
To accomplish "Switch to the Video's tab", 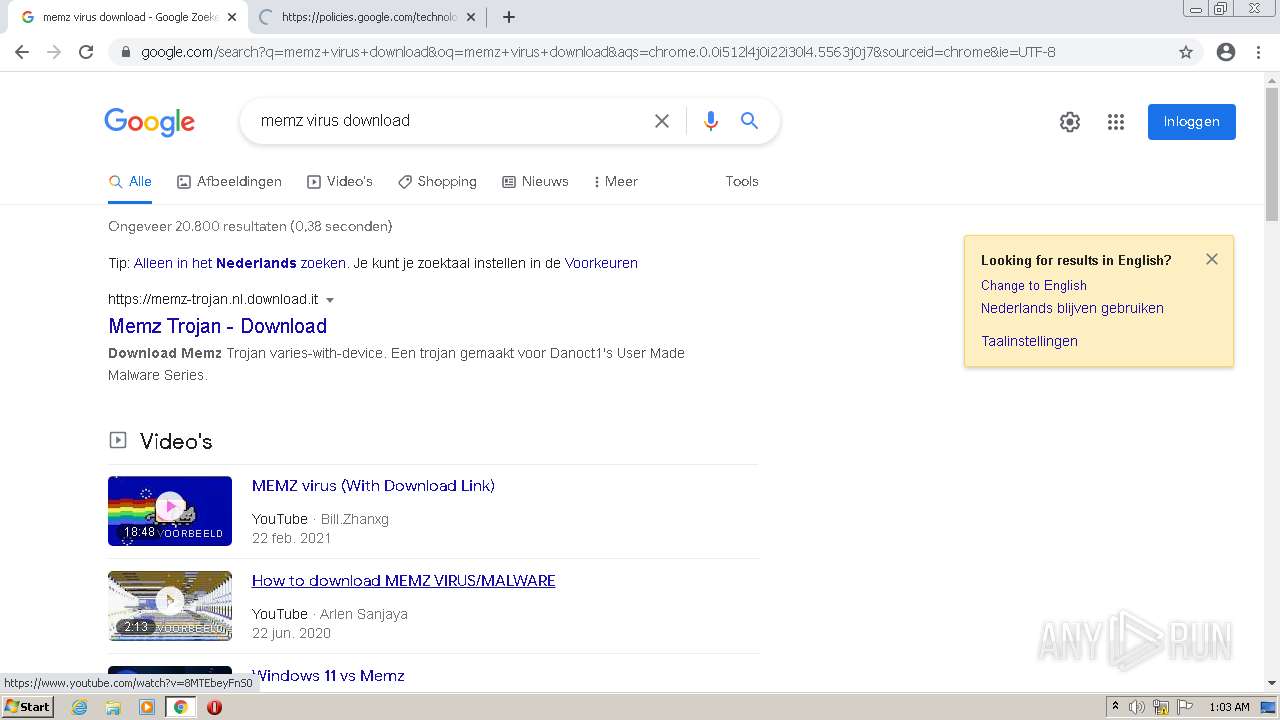I will point(339,181).
